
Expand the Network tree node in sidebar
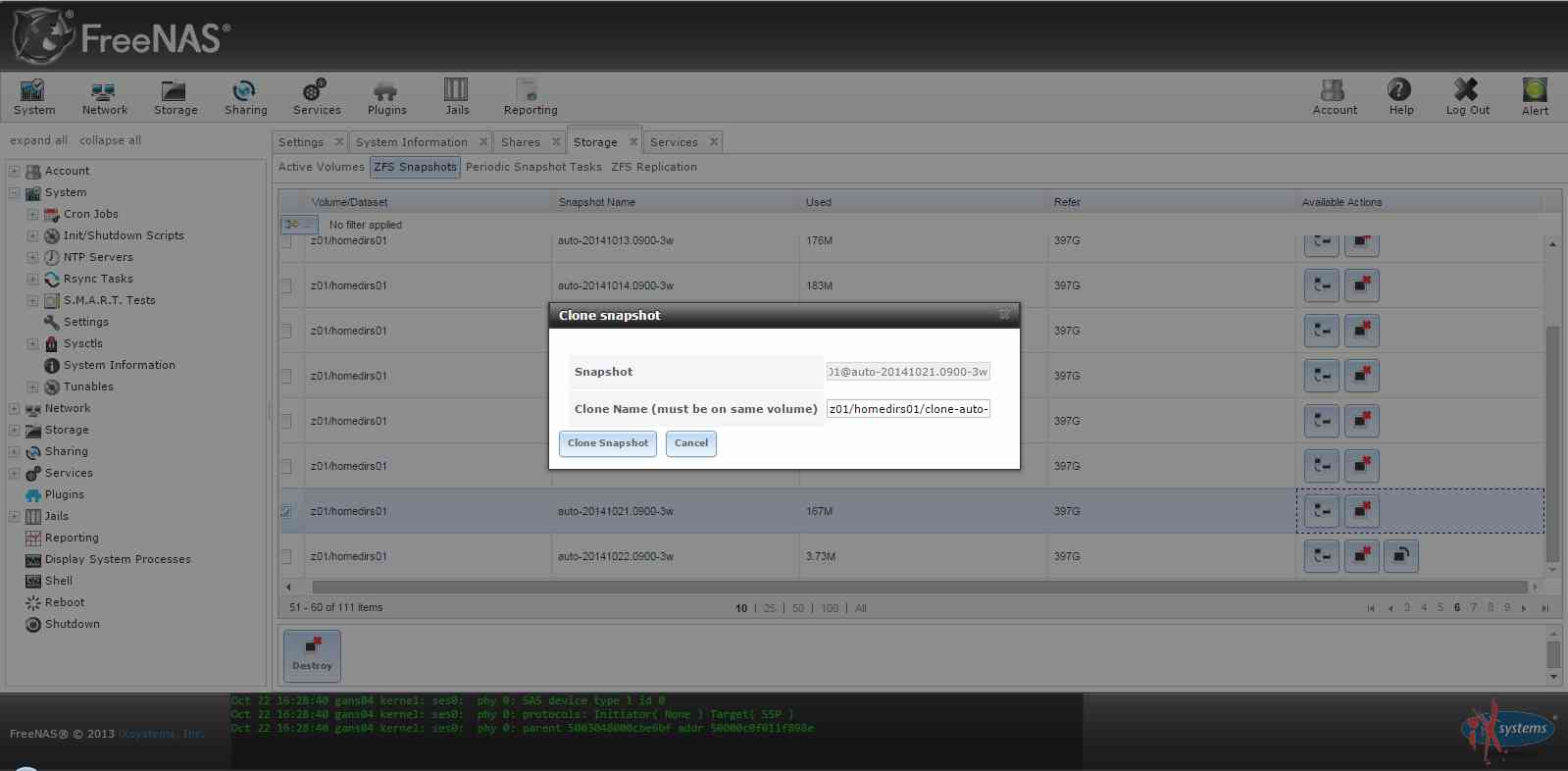14,408
